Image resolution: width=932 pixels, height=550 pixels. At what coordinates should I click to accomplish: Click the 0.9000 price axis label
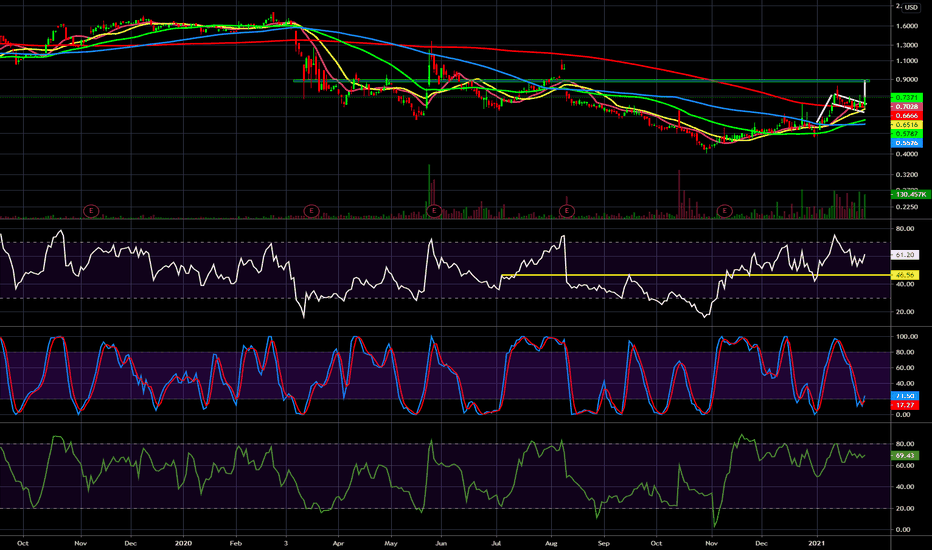[x=906, y=80]
